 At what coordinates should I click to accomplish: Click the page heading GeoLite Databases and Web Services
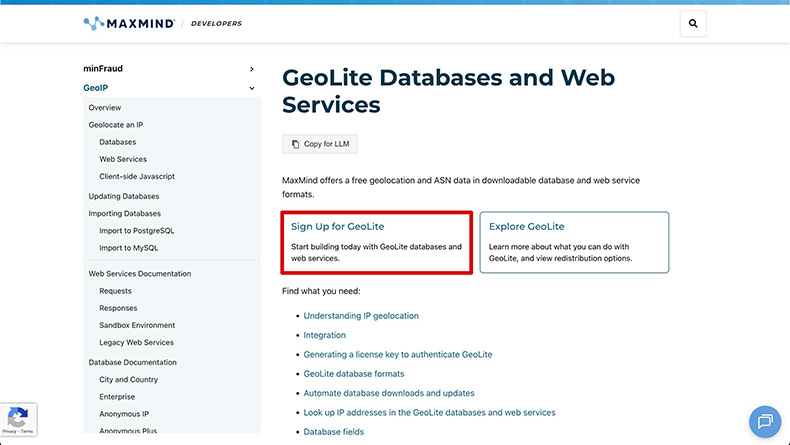pos(448,91)
